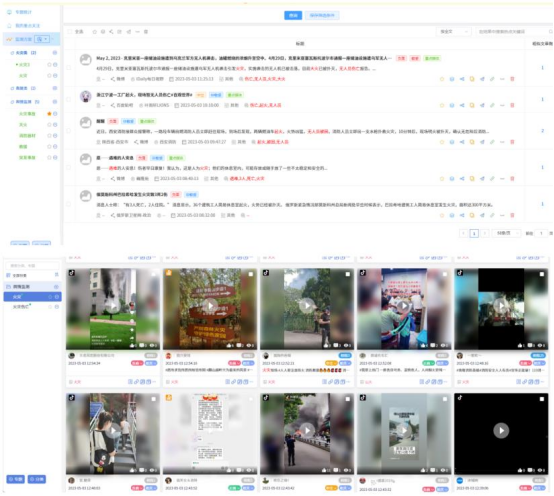Image resolution: width=554 pixels, height=496 pixels.
Task: Click the orange star beside the starred monitoring topic
Action: pos(49,114)
